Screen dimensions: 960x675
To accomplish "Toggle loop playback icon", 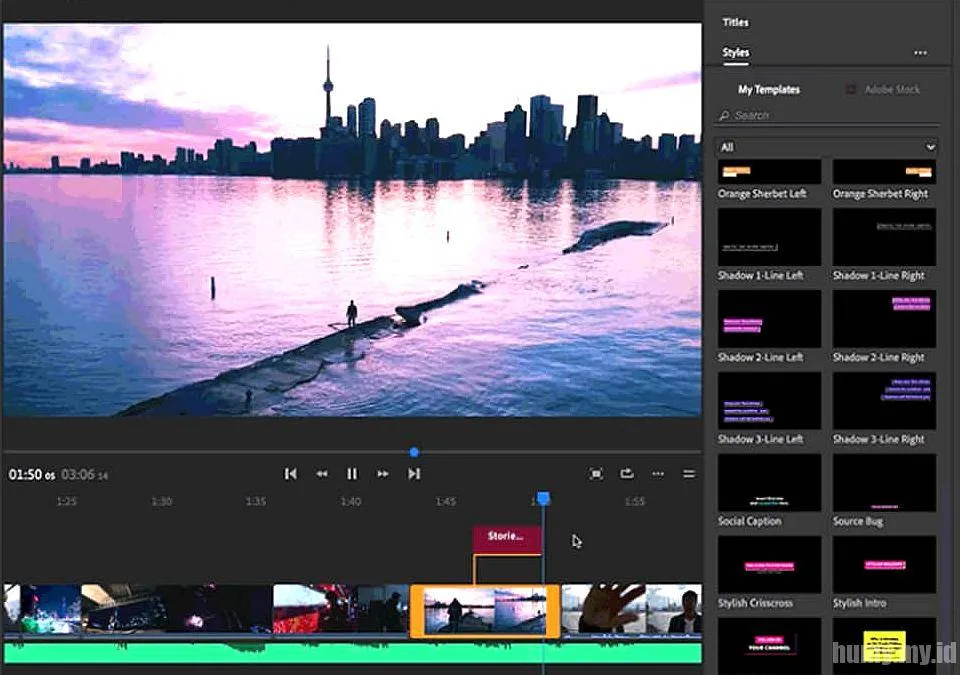I will [627, 474].
